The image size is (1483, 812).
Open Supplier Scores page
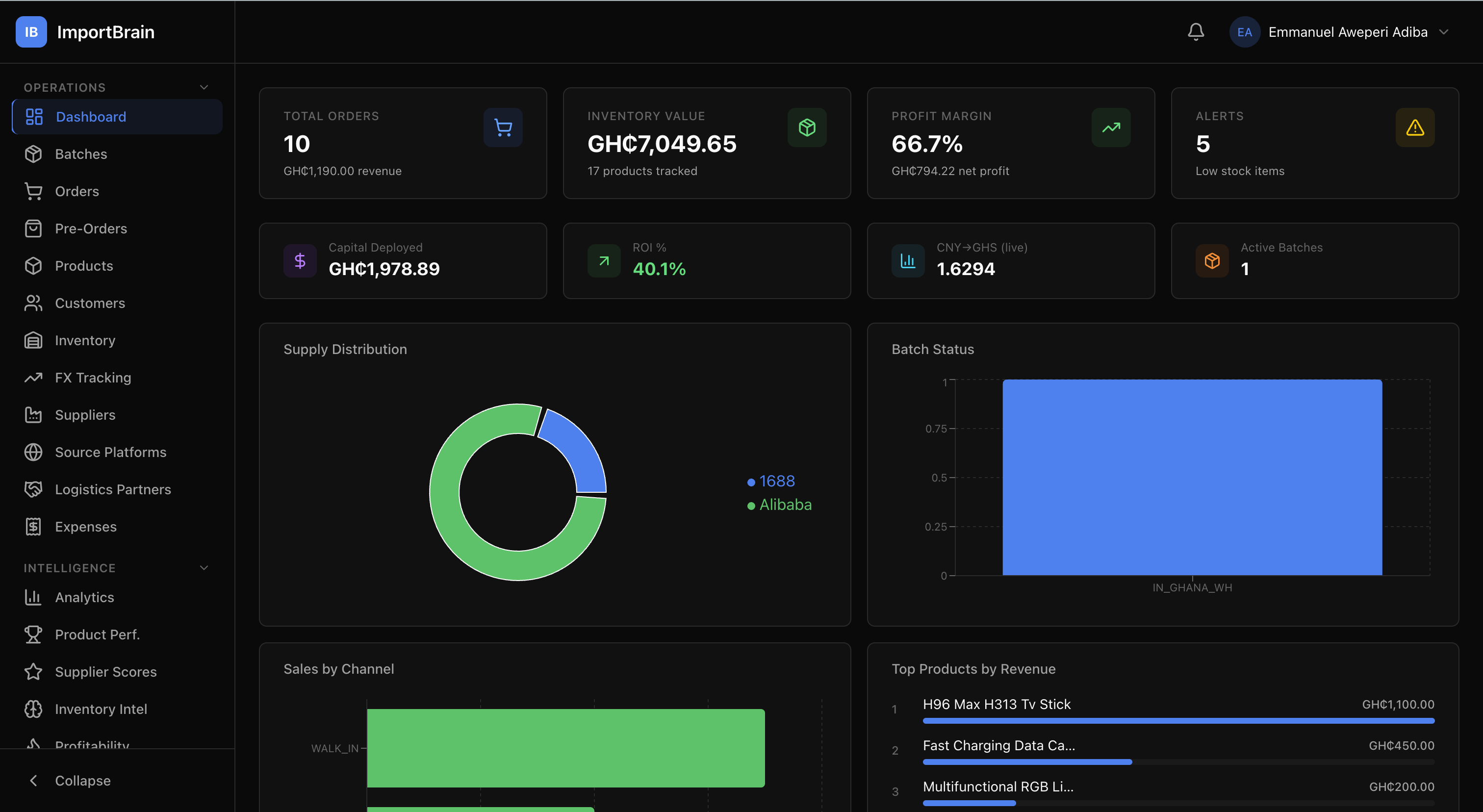click(x=117, y=672)
